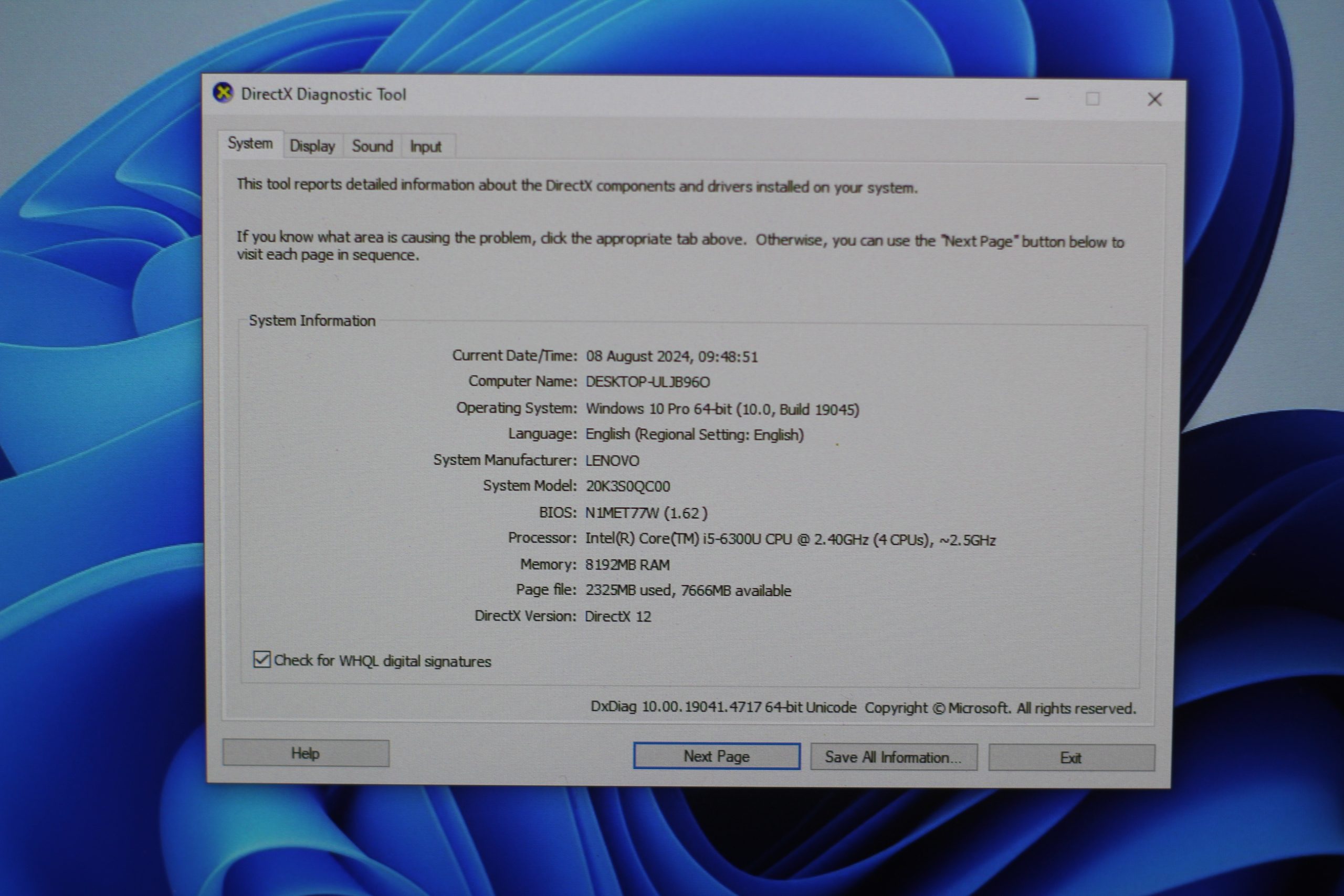Screen dimensions: 1344x896
Task: Minimize the DirectX Diagnostic Tool window
Action: pyautogui.click(x=1032, y=99)
